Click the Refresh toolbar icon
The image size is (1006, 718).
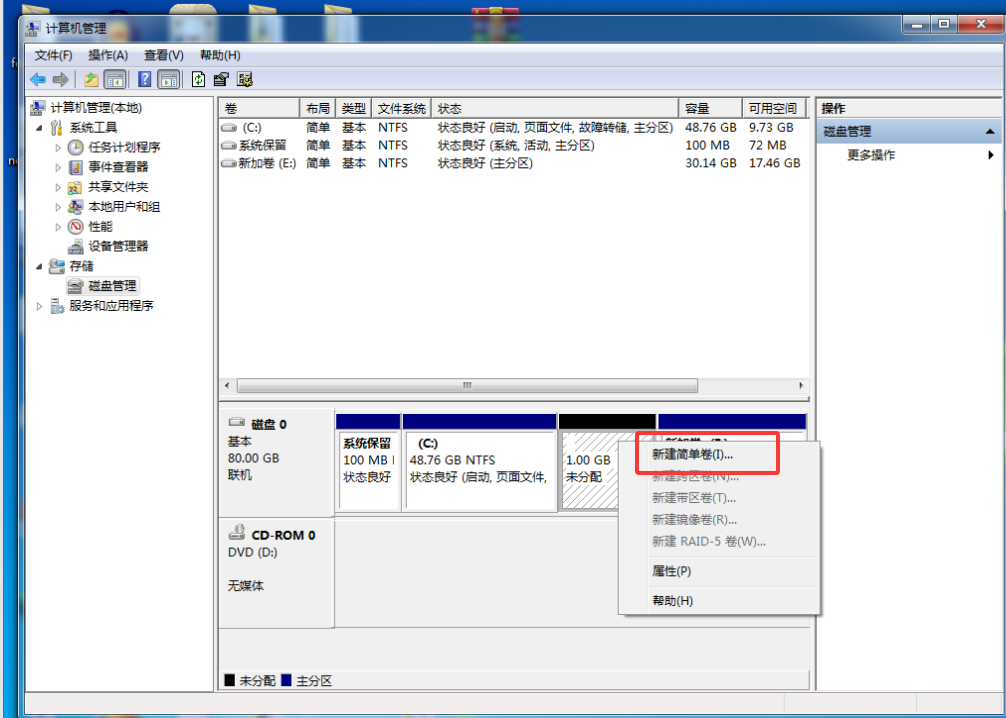click(199, 80)
